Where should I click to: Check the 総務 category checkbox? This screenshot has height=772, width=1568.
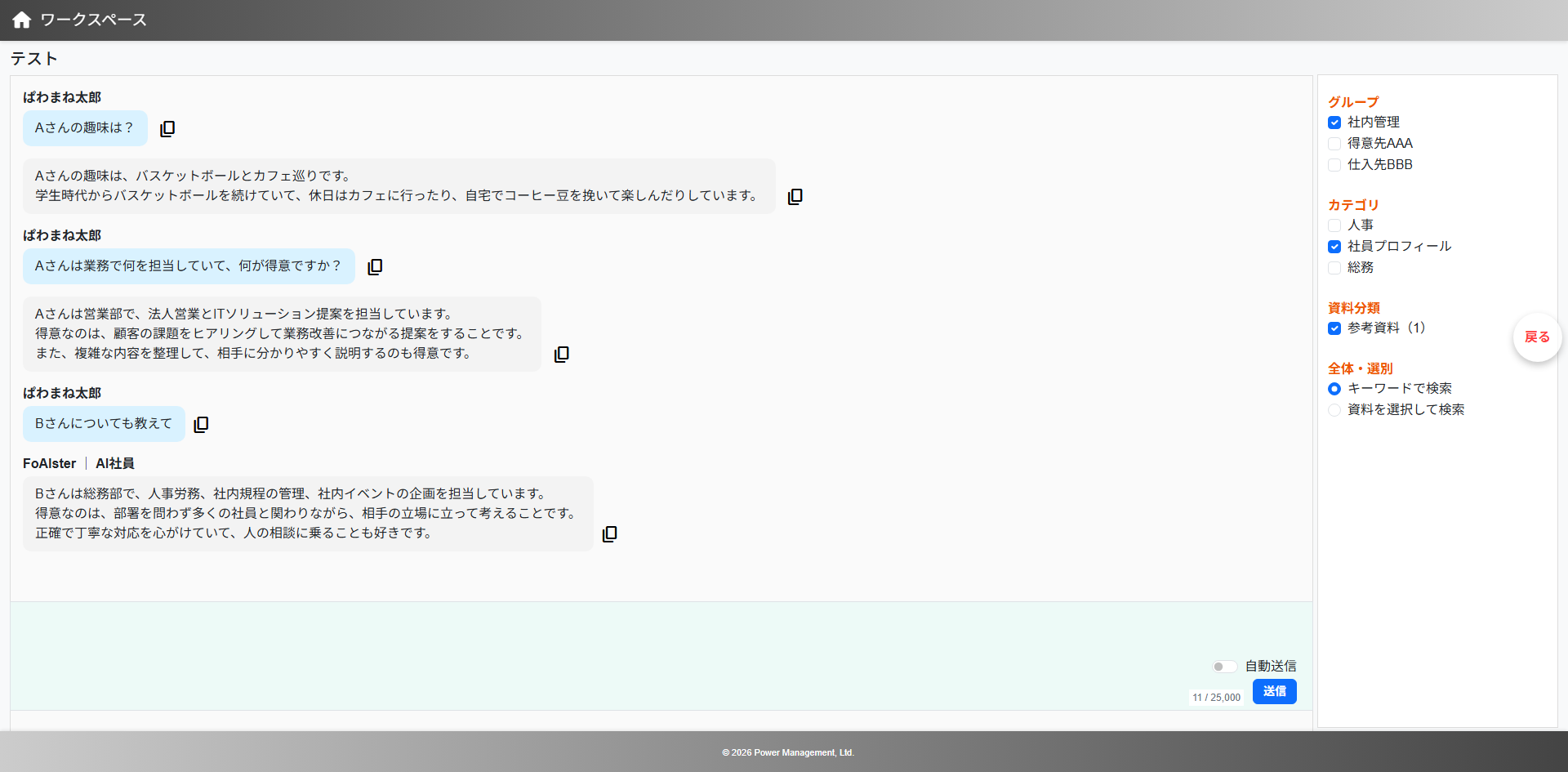point(1334,268)
